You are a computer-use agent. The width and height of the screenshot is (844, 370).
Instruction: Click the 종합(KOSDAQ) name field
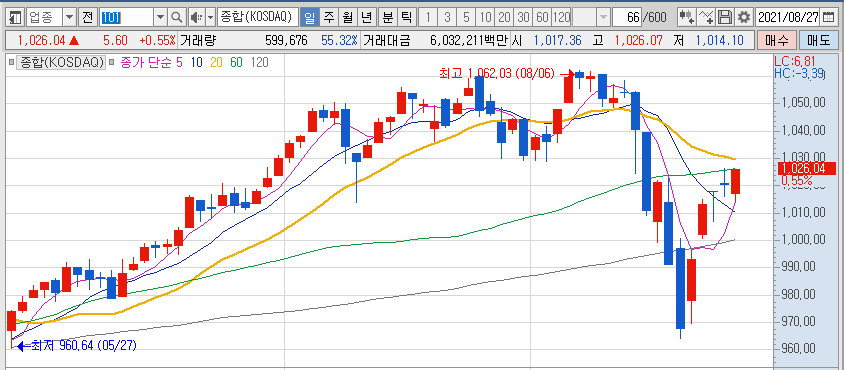tap(258, 18)
